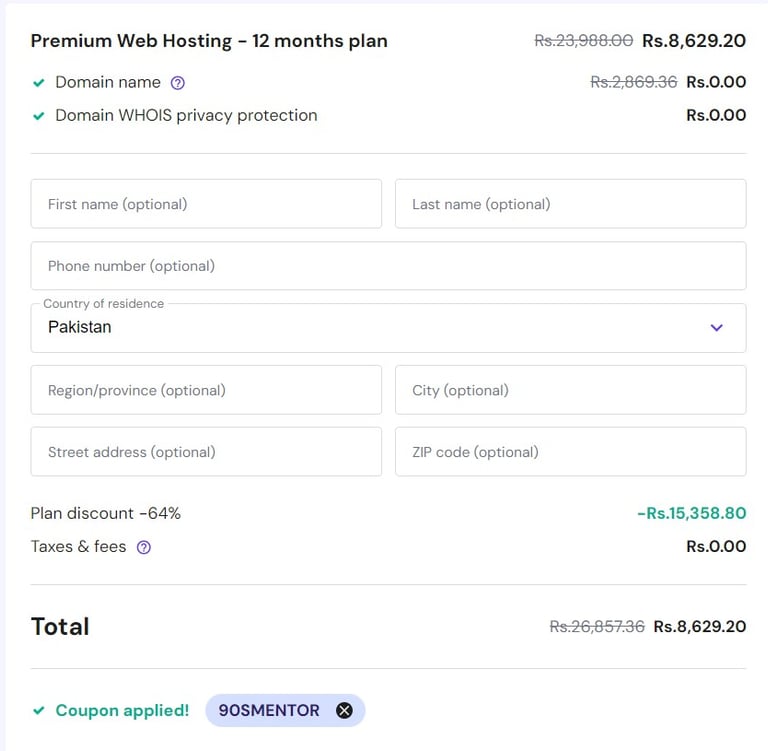This screenshot has width=768, height=751.
Task: Click the Street address field
Action: click(206, 452)
